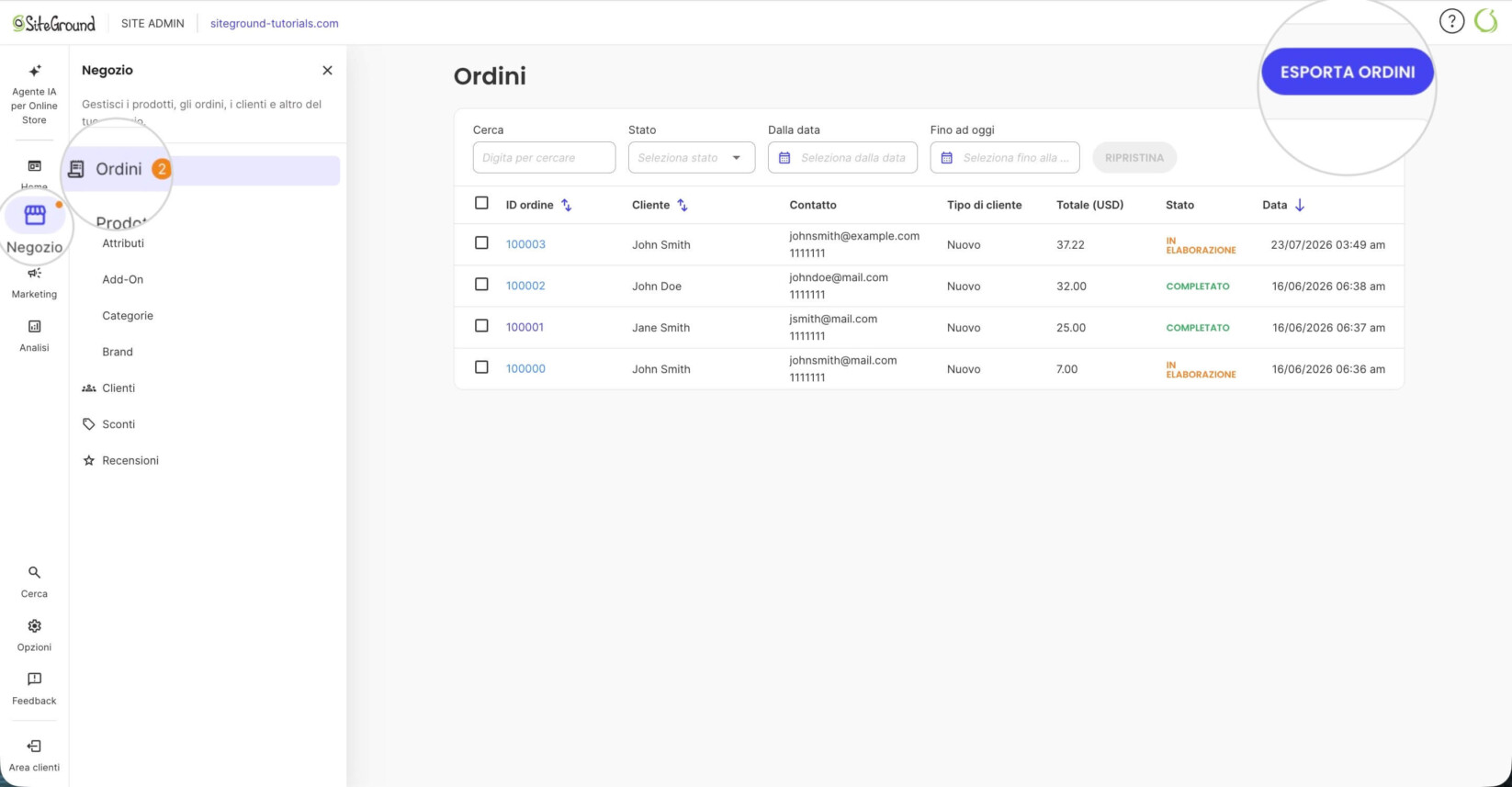Image resolution: width=1512 pixels, height=787 pixels.
Task: Go to the Marketing section
Action: tap(34, 283)
